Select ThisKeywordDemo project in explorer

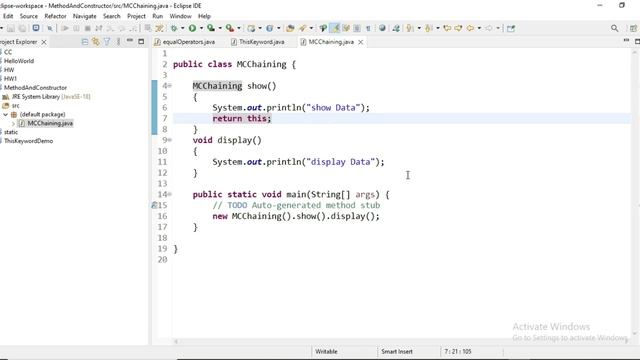[x=29, y=141]
